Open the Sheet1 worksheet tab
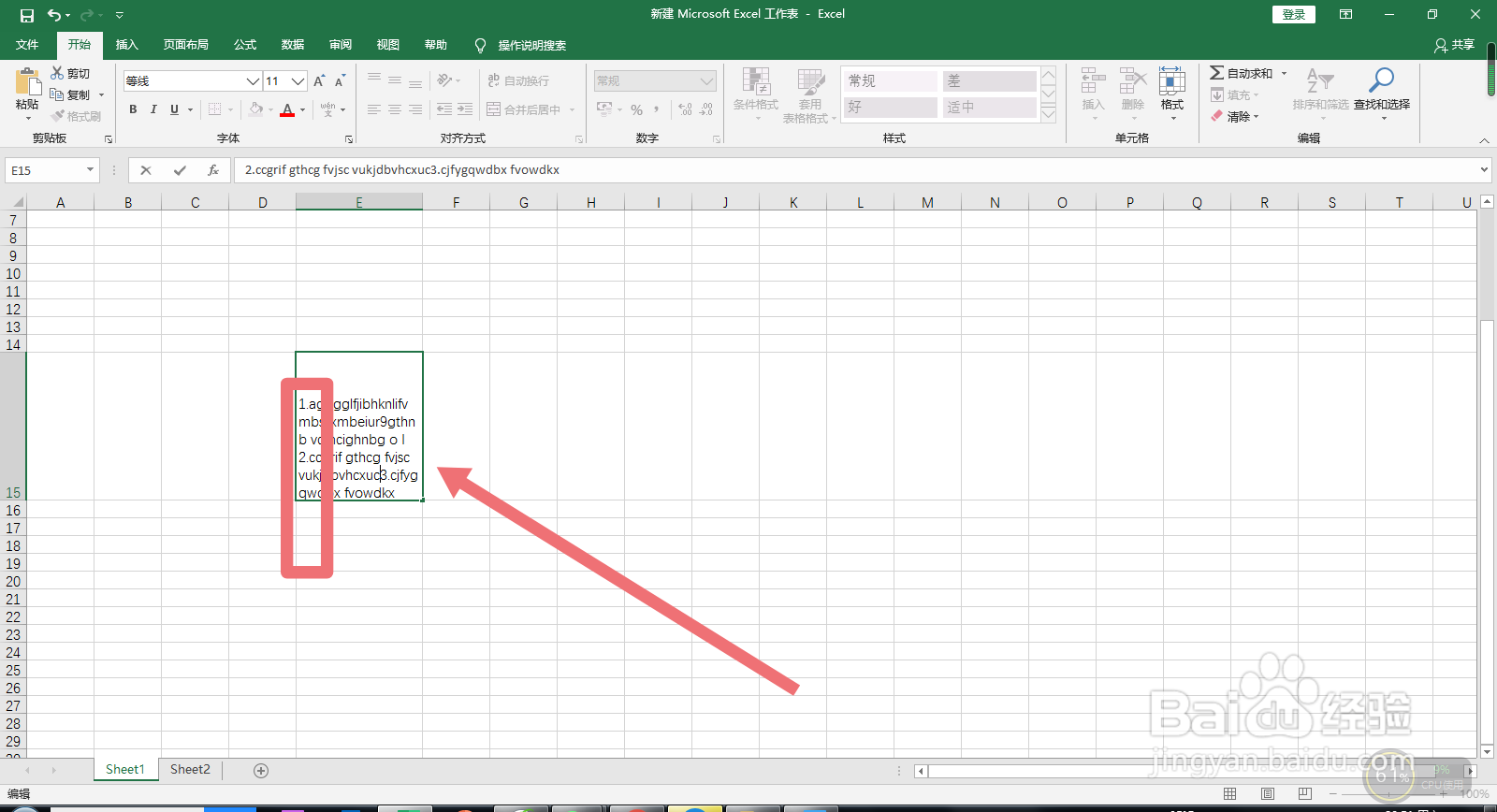 (124, 770)
